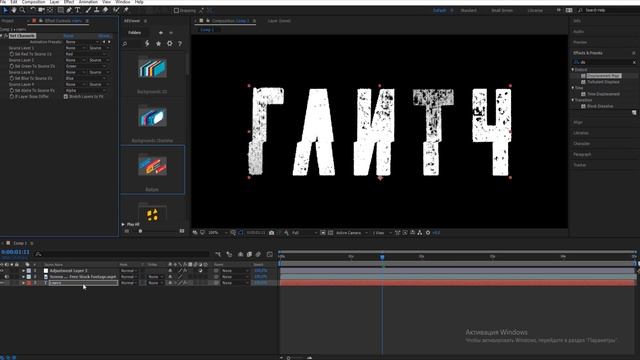Click the AEViewer lightning bolt icon
Image resolution: width=640 pixels, height=360 pixels.
pyautogui.click(x=147, y=44)
